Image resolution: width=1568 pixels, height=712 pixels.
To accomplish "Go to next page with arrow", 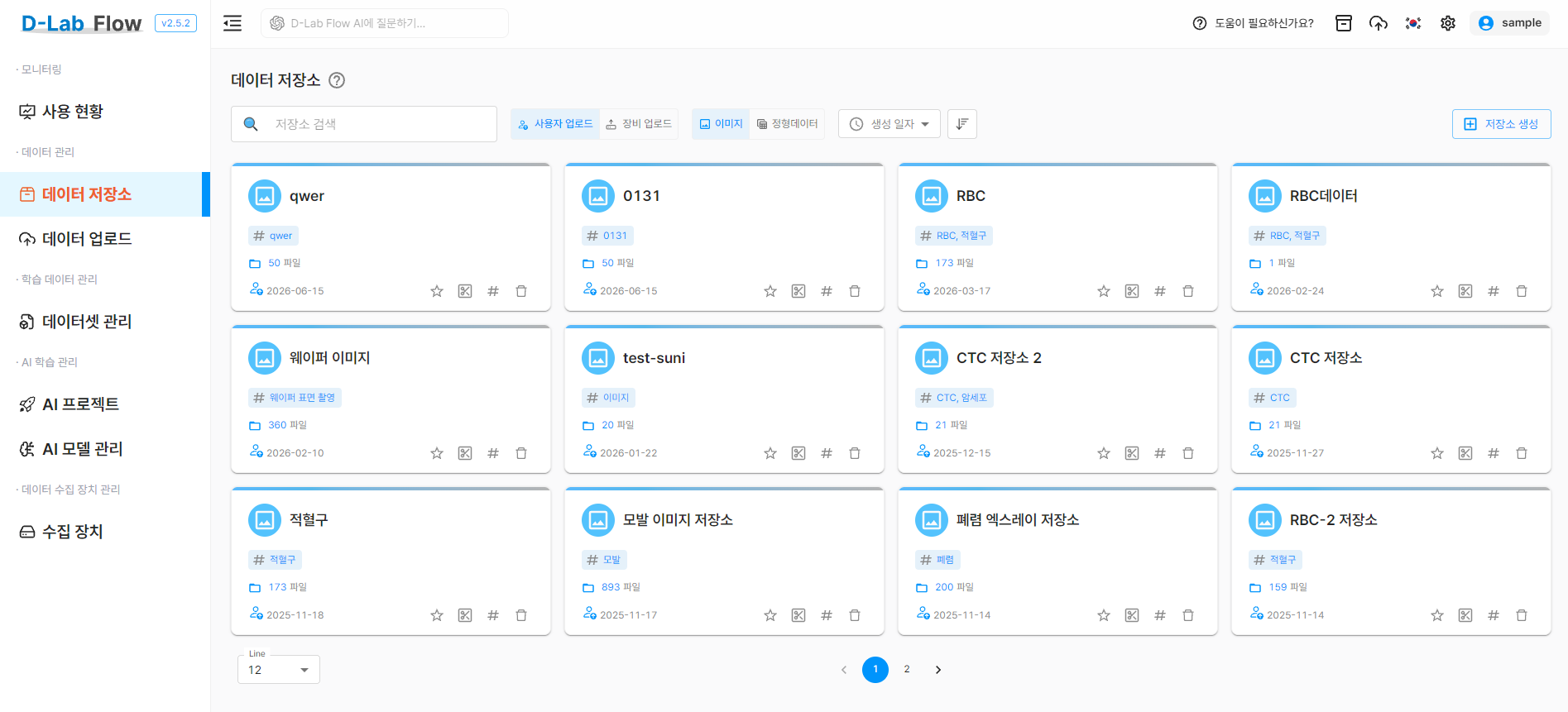I will click(x=938, y=670).
